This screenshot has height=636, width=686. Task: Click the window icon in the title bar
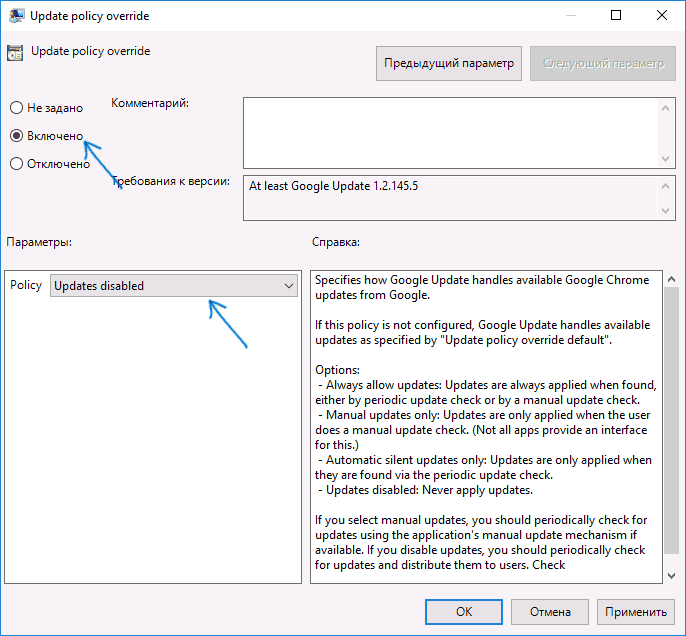pos(16,15)
